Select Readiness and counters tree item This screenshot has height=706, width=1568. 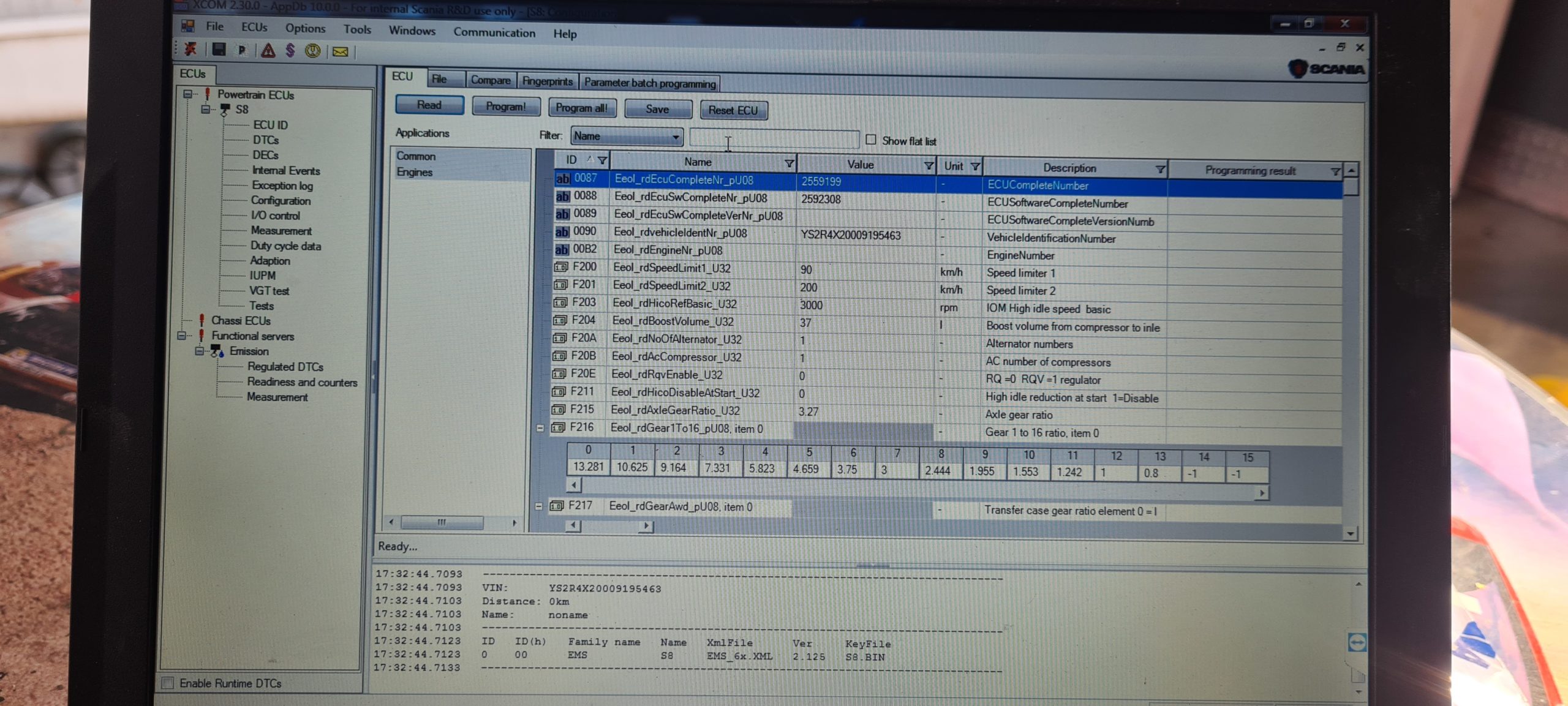[302, 382]
